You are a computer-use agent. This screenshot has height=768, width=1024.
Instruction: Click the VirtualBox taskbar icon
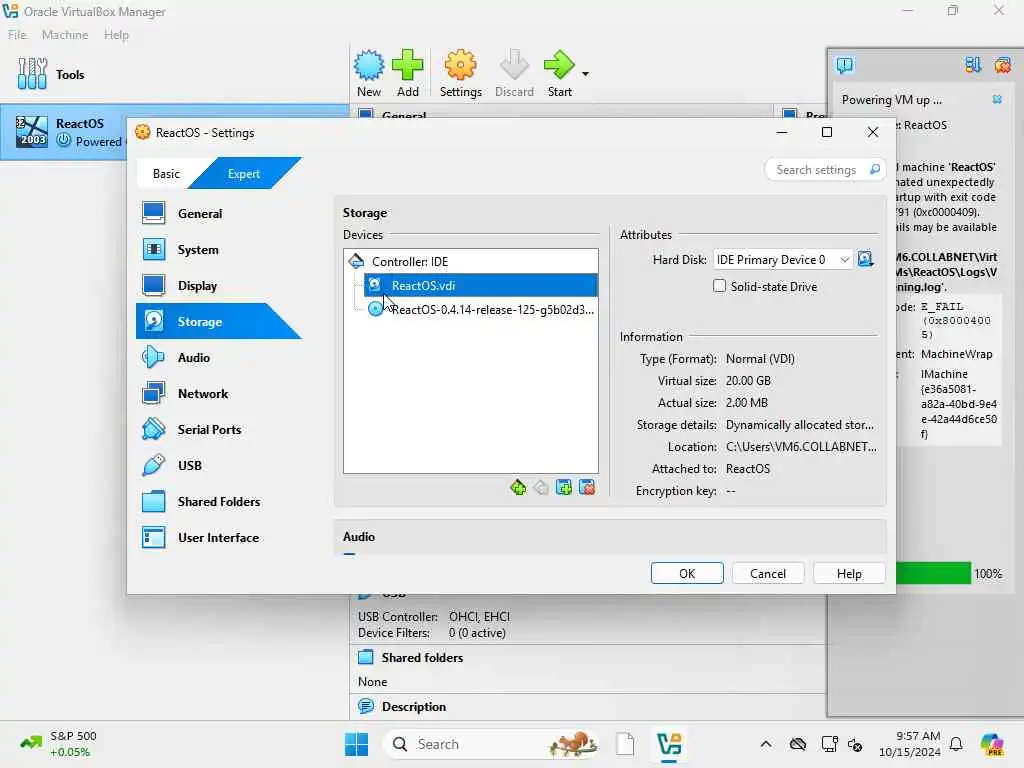pyautogui.click(x=669, y=744)
